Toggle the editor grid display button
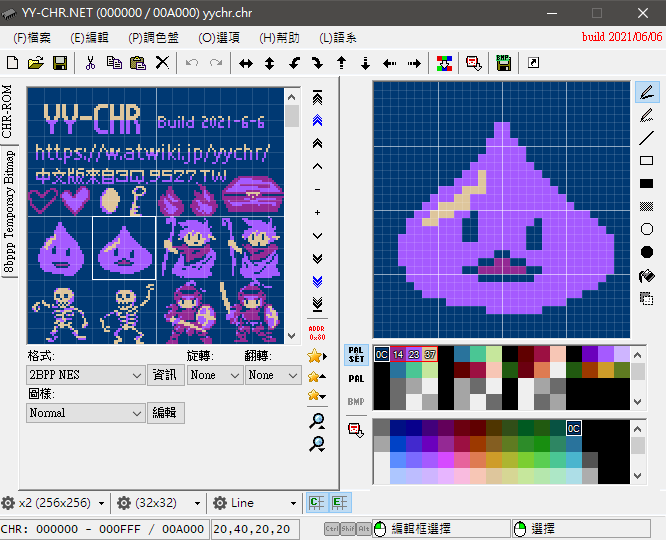 [339, 503]
